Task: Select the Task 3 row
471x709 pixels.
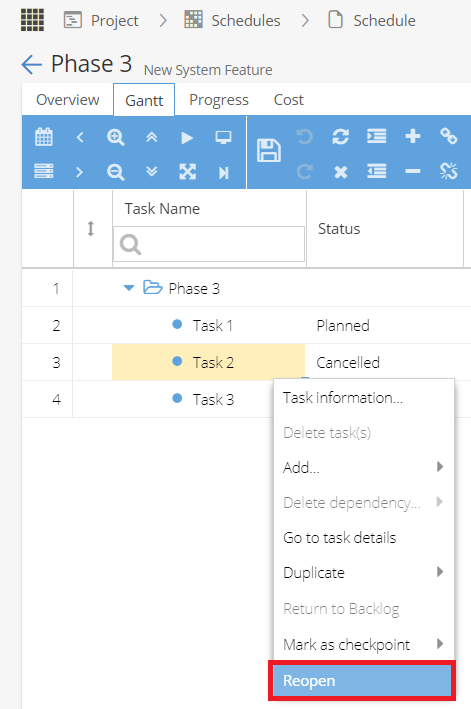Action: point(213,399)
